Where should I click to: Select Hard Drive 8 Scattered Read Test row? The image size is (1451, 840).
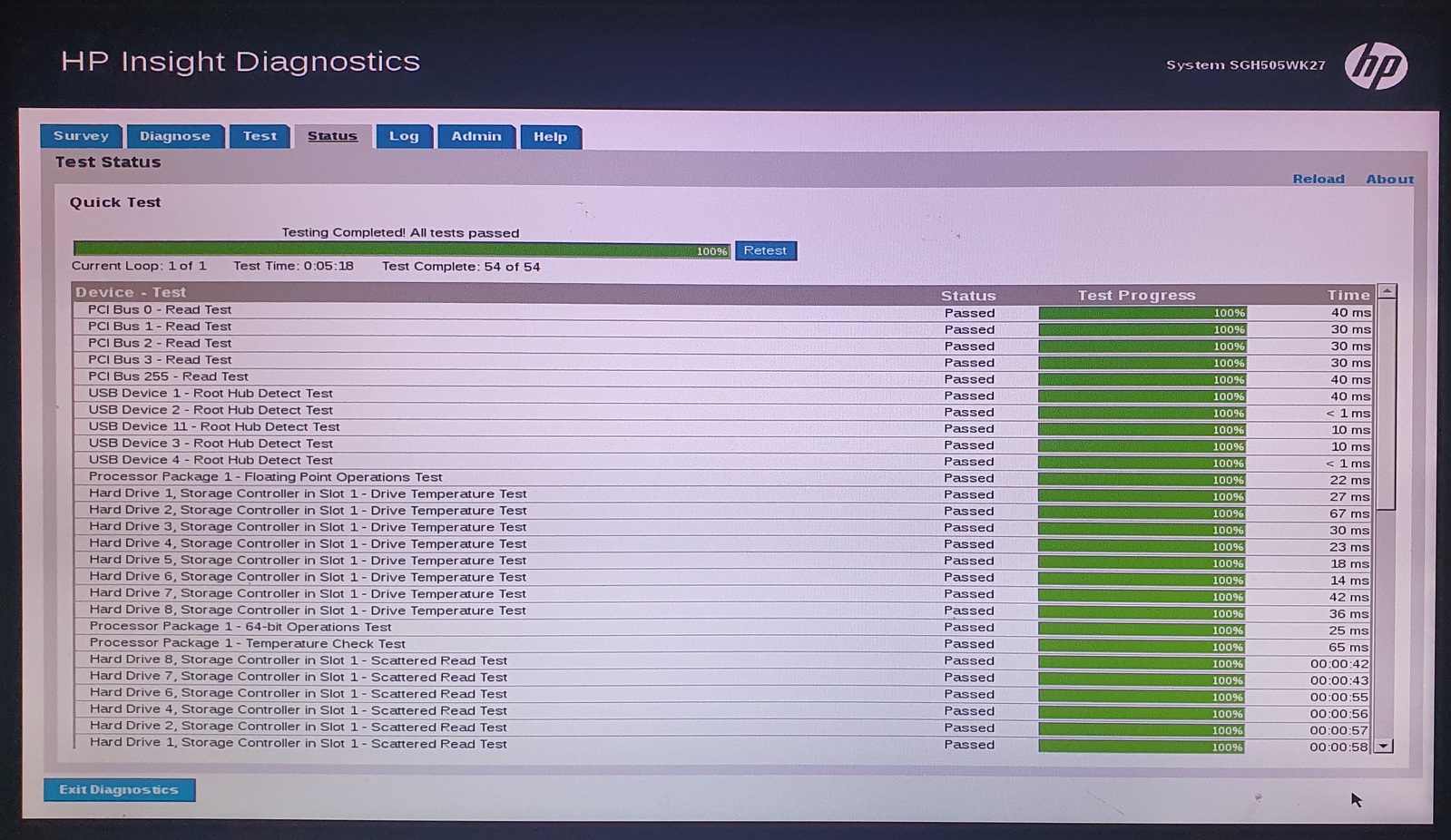[723, 661]
